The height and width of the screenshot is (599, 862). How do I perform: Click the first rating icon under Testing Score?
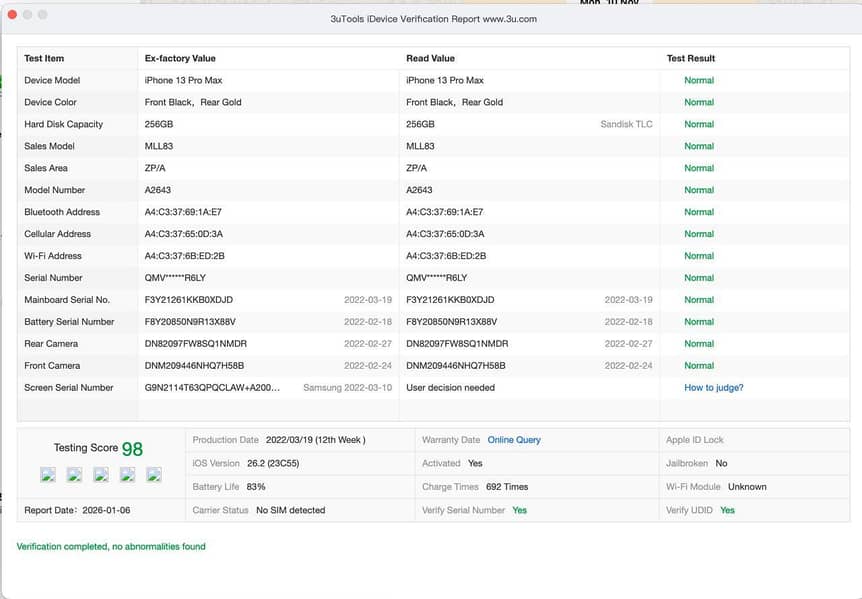coord(47,475)
